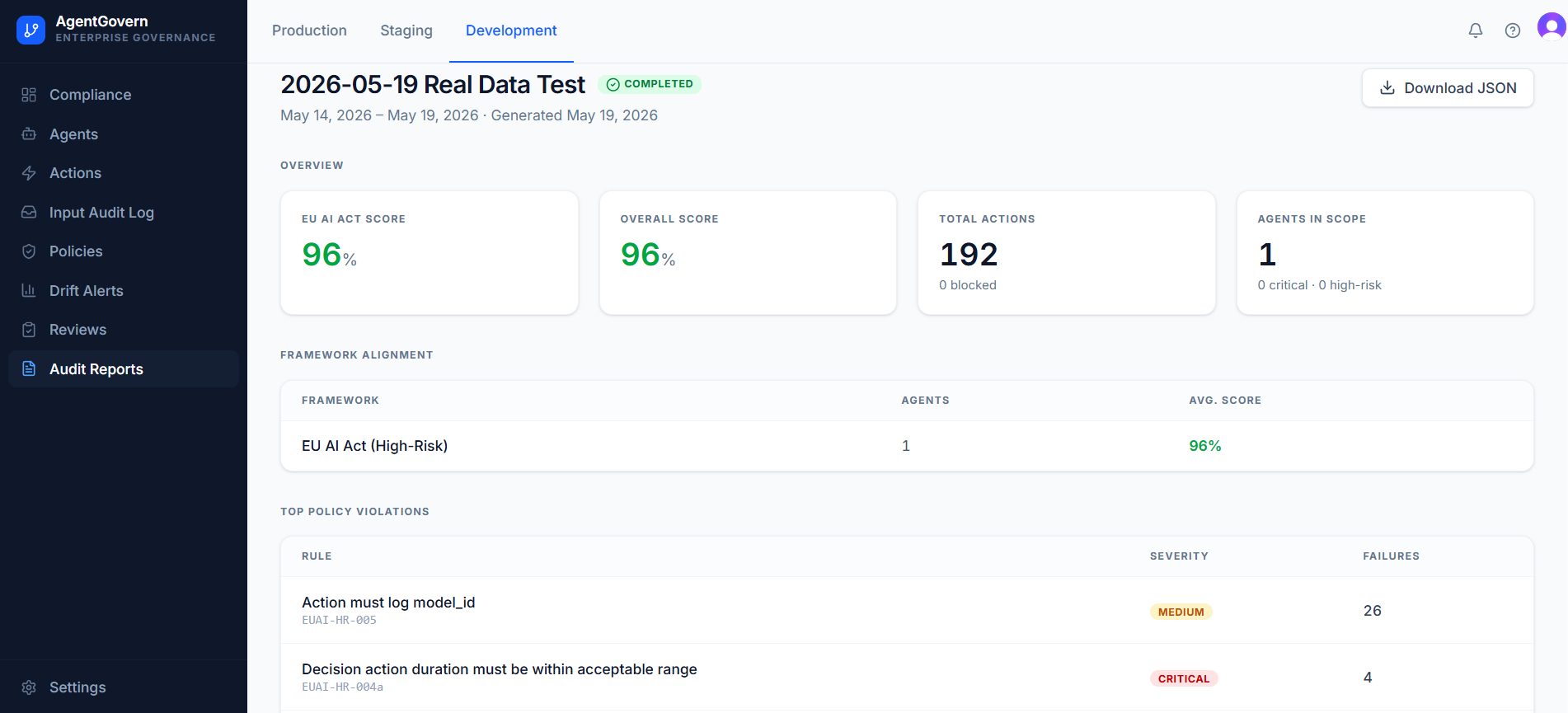Click the Policies shield icon
The height and width of the screenshot is (713, 1568).
[x=29, y=251]
